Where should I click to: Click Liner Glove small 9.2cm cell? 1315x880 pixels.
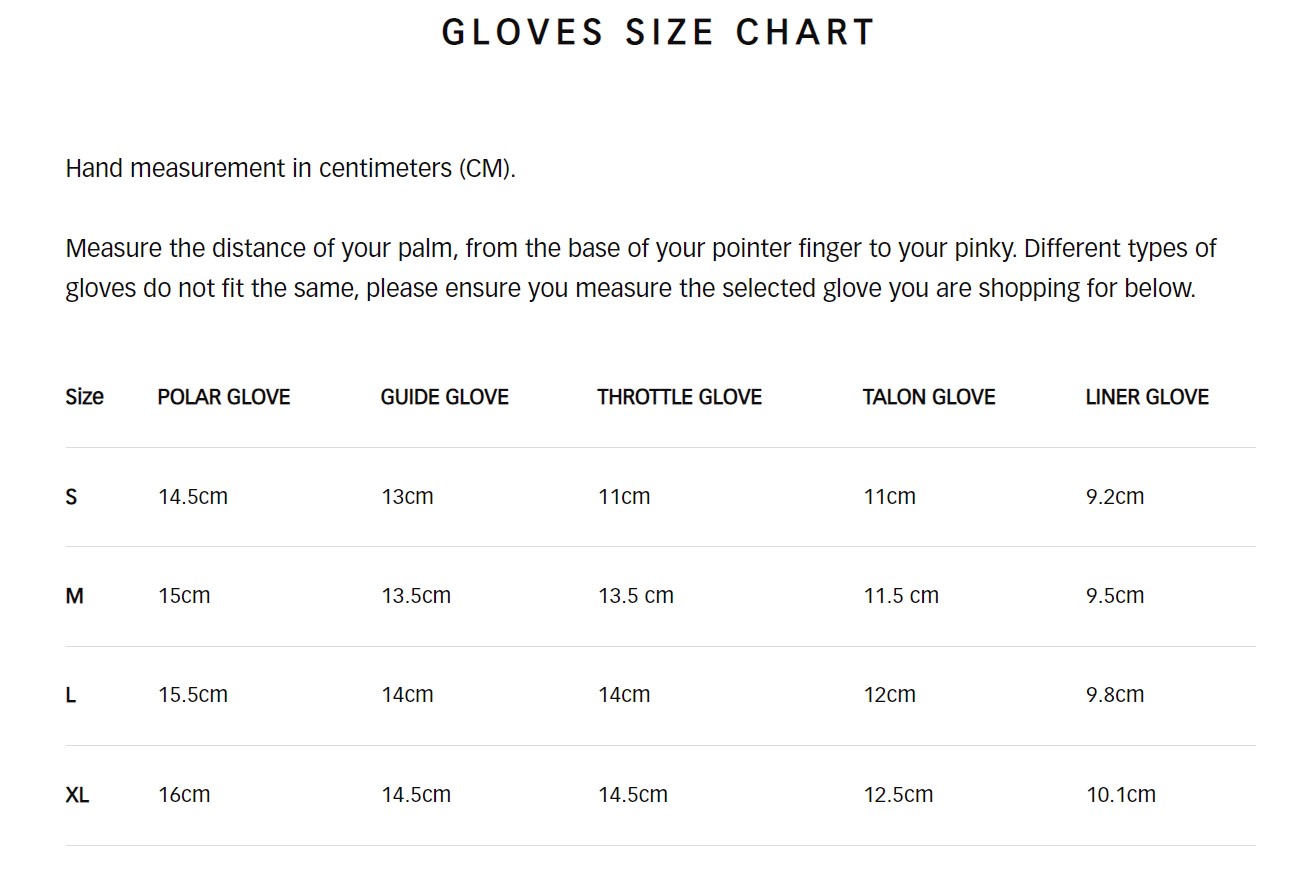(x=1115, y=497)
